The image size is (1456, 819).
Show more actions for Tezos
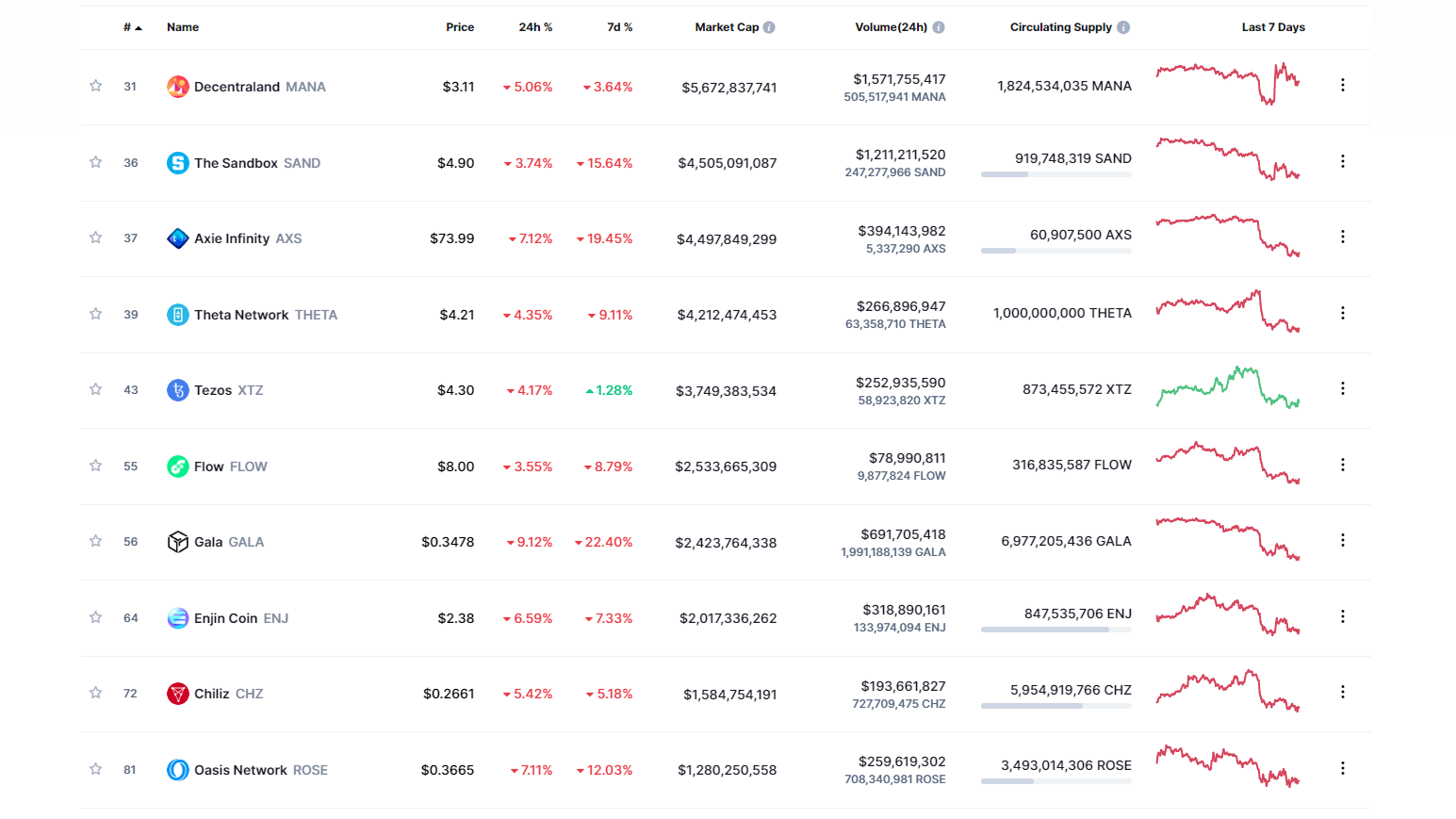(x=1343, y=388)
